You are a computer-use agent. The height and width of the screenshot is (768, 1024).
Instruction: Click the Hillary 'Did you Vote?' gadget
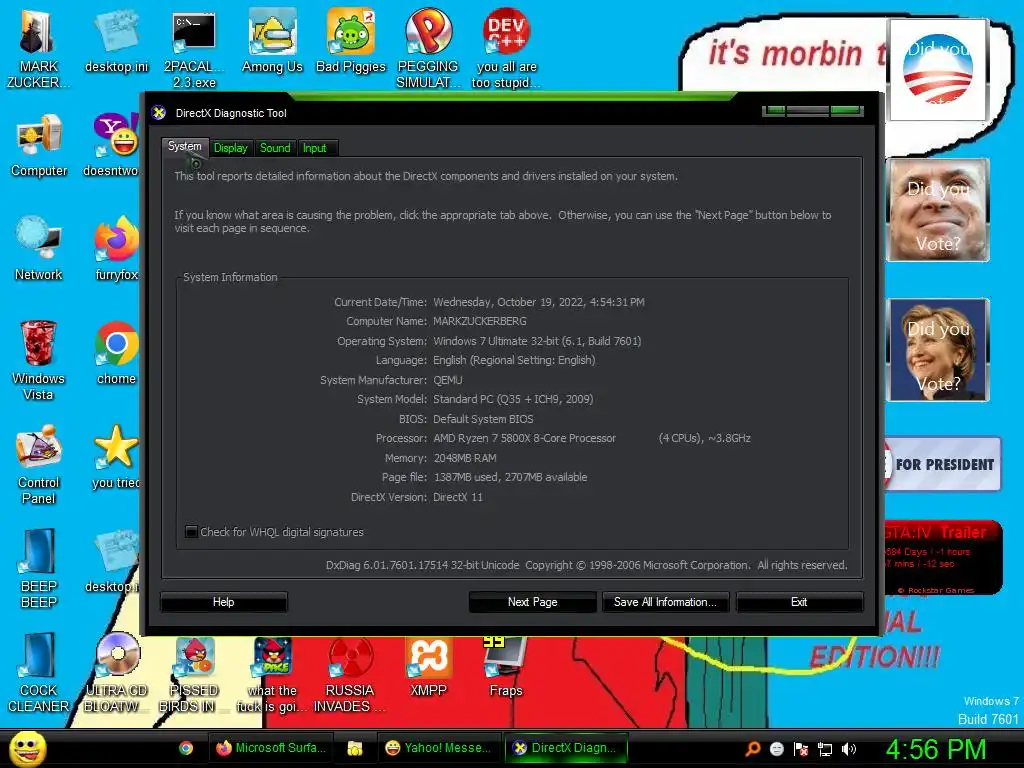point(938,350)
